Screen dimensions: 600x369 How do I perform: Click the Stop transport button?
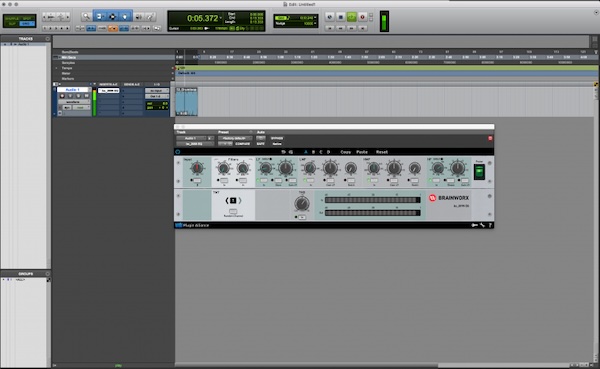[x=341, y=17]
